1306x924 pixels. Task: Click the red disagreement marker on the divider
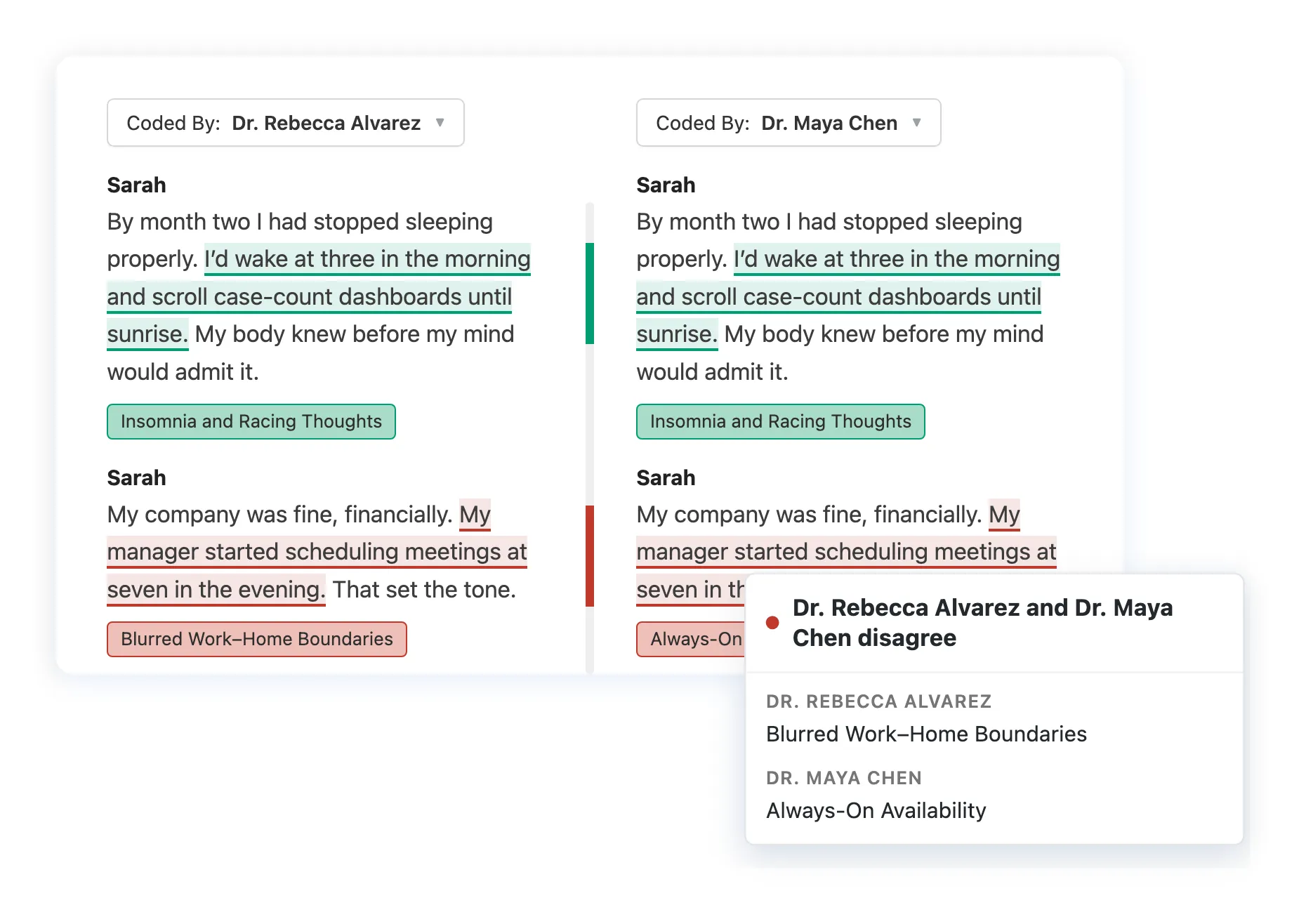(590, 555)
